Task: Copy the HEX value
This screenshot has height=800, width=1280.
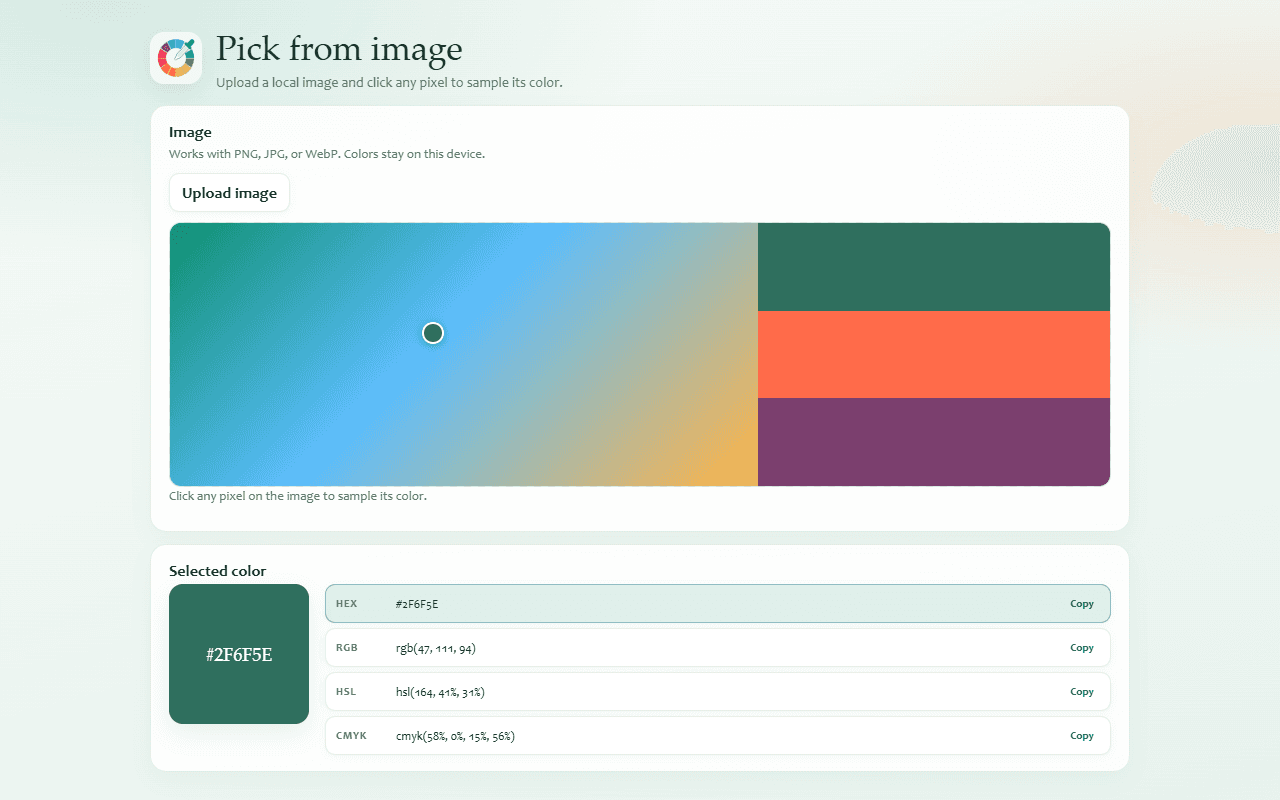Action: 1082,604
